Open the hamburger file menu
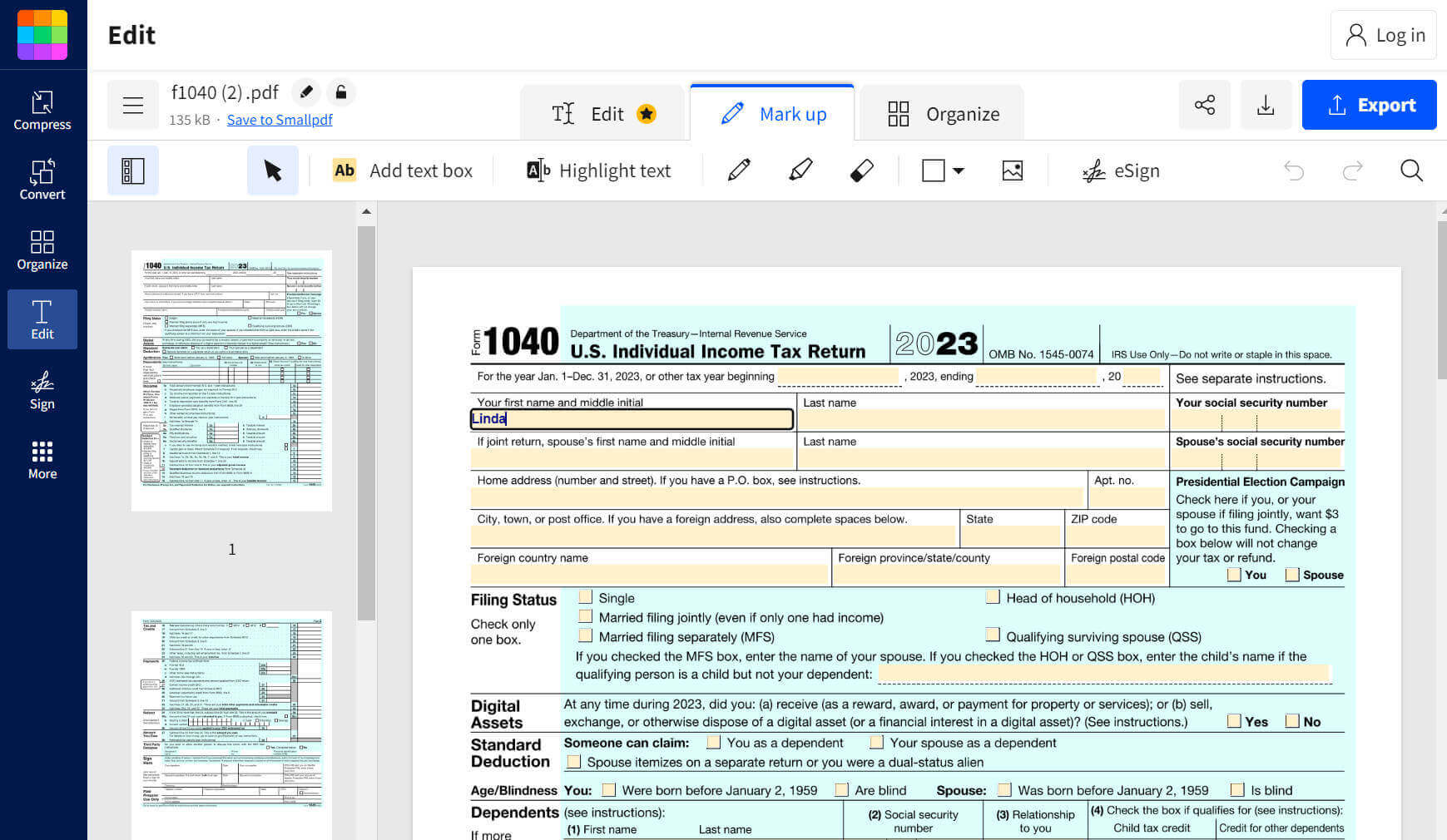 coord(133,105)
